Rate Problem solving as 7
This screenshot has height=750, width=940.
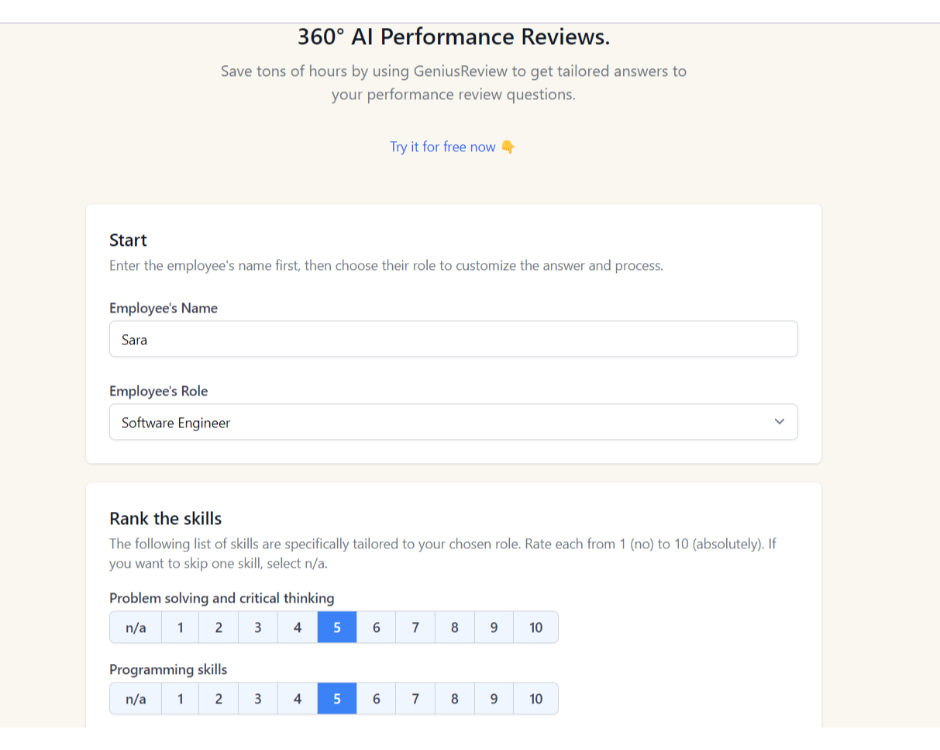pyautogui.click(x=415, y=627)
